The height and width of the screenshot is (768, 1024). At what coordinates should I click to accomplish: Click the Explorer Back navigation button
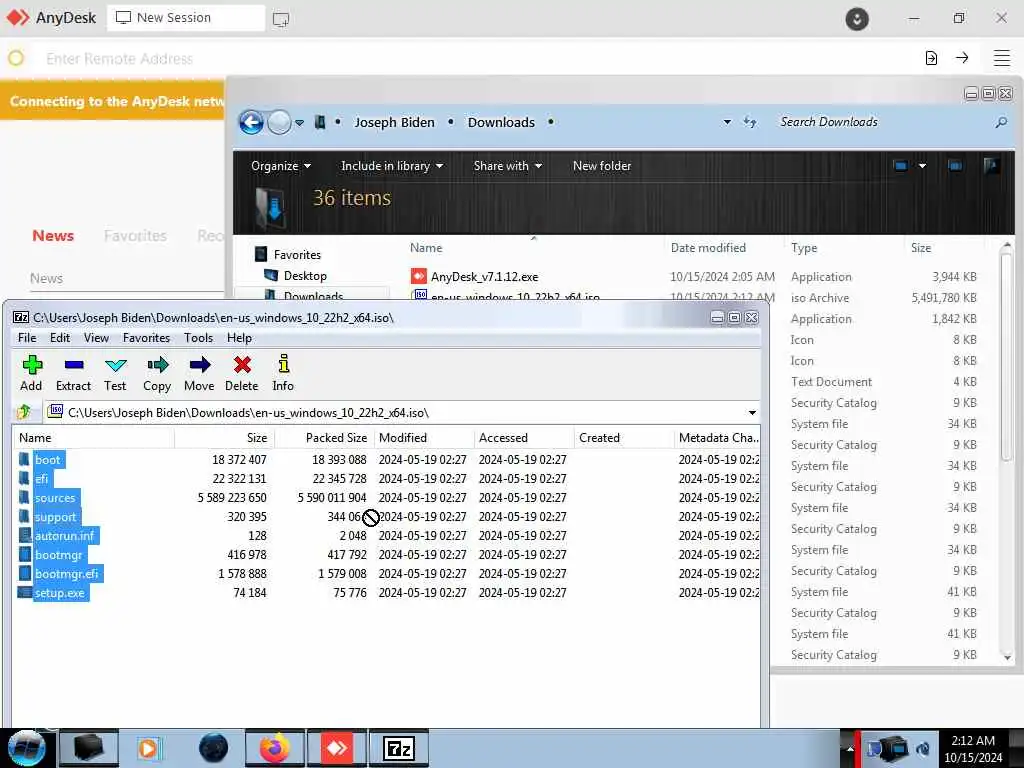[251, 122]
